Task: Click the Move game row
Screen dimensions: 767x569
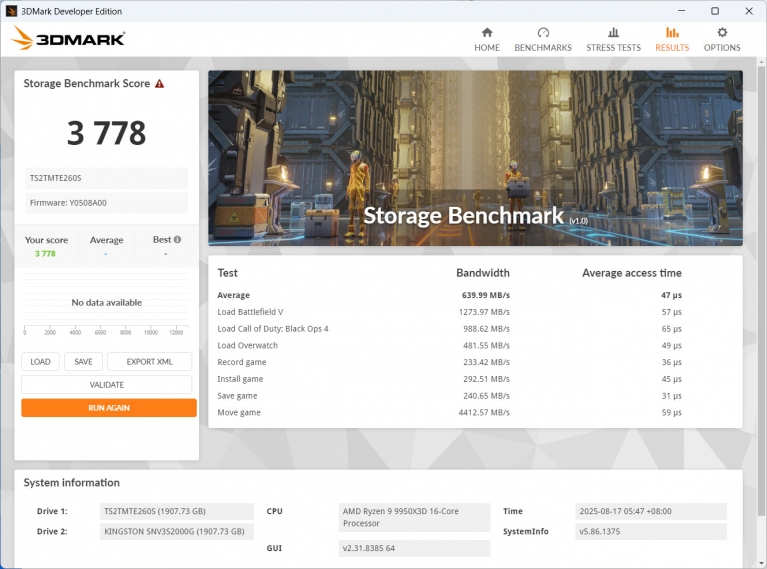Action: pos(449,412)
